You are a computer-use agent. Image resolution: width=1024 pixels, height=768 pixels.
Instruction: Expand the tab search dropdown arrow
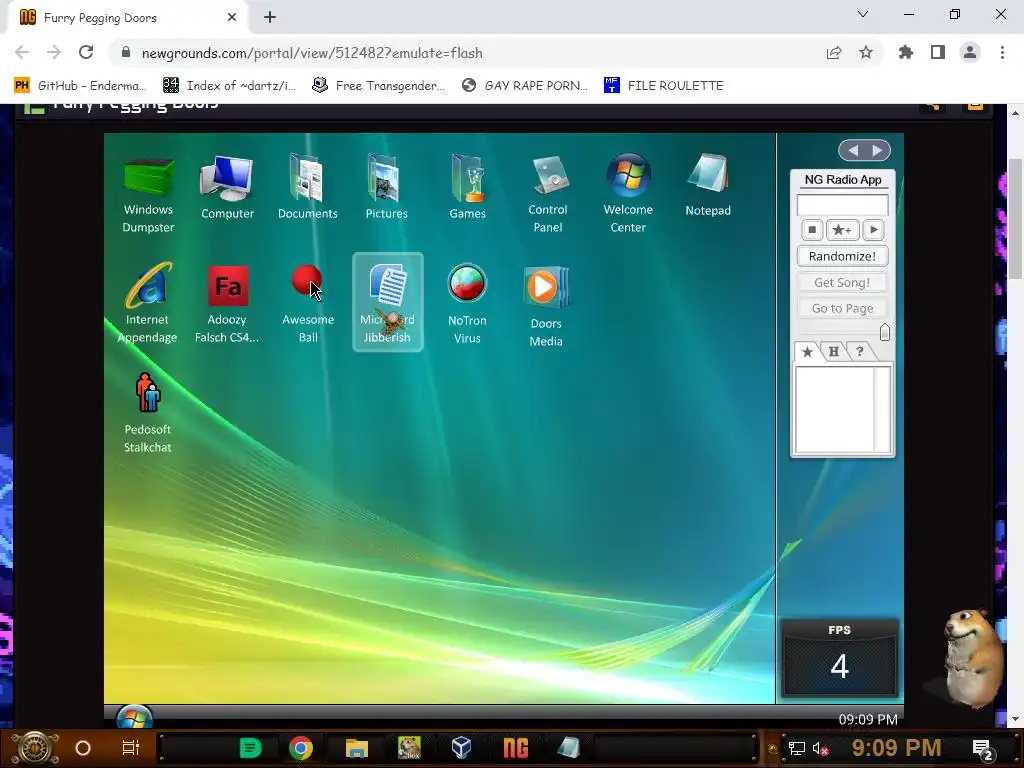(863, 14)
